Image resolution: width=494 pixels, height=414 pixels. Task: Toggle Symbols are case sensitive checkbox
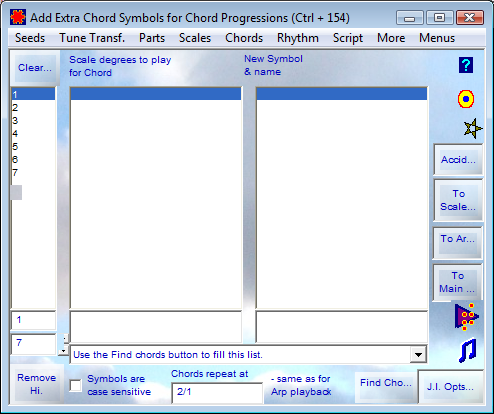pyautogui.click(x=76, y=386)
